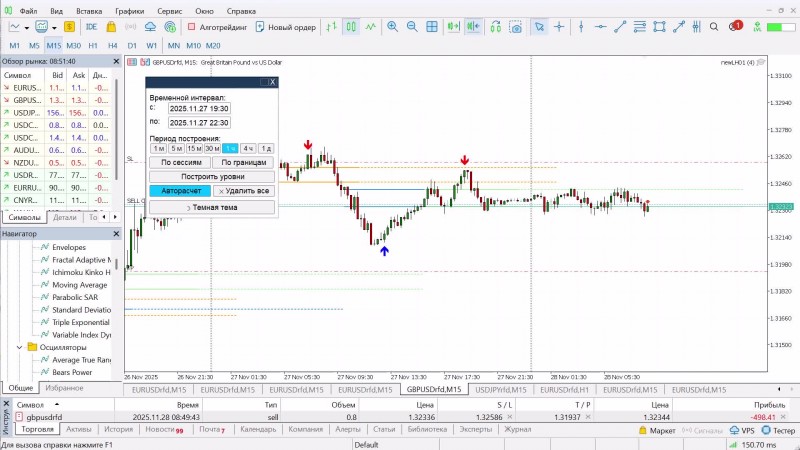Toggle chart shift icon
This screenshot has width=800, height=450.
[x=473, y=27]
